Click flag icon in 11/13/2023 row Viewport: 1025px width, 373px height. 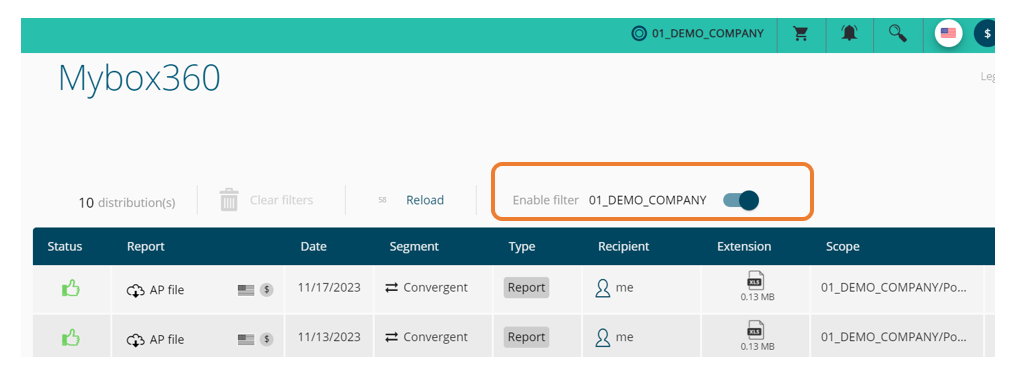coord(246,340)
